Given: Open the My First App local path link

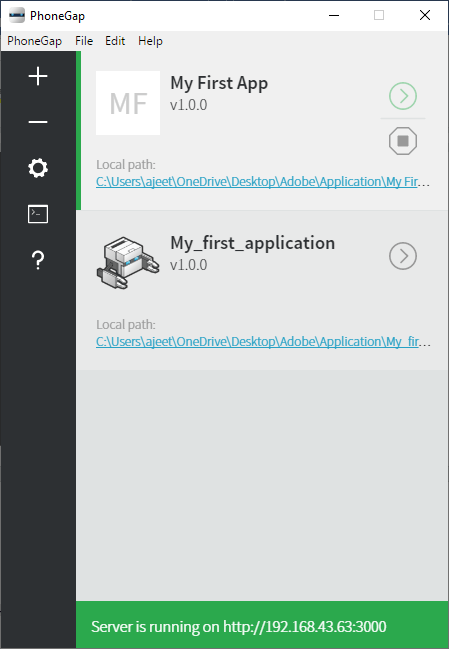Looking at the screenshot, I should [263, 182].
